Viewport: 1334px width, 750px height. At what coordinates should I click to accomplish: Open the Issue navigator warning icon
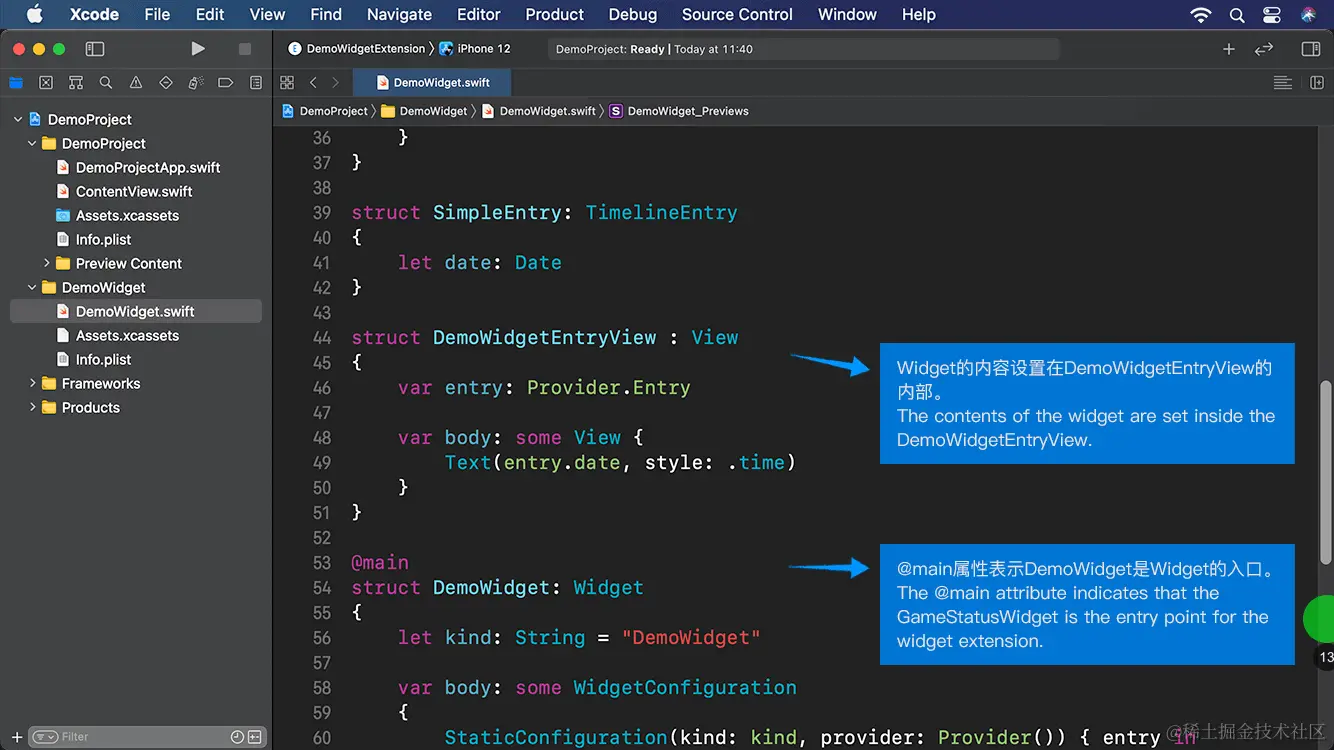[136, 83]
